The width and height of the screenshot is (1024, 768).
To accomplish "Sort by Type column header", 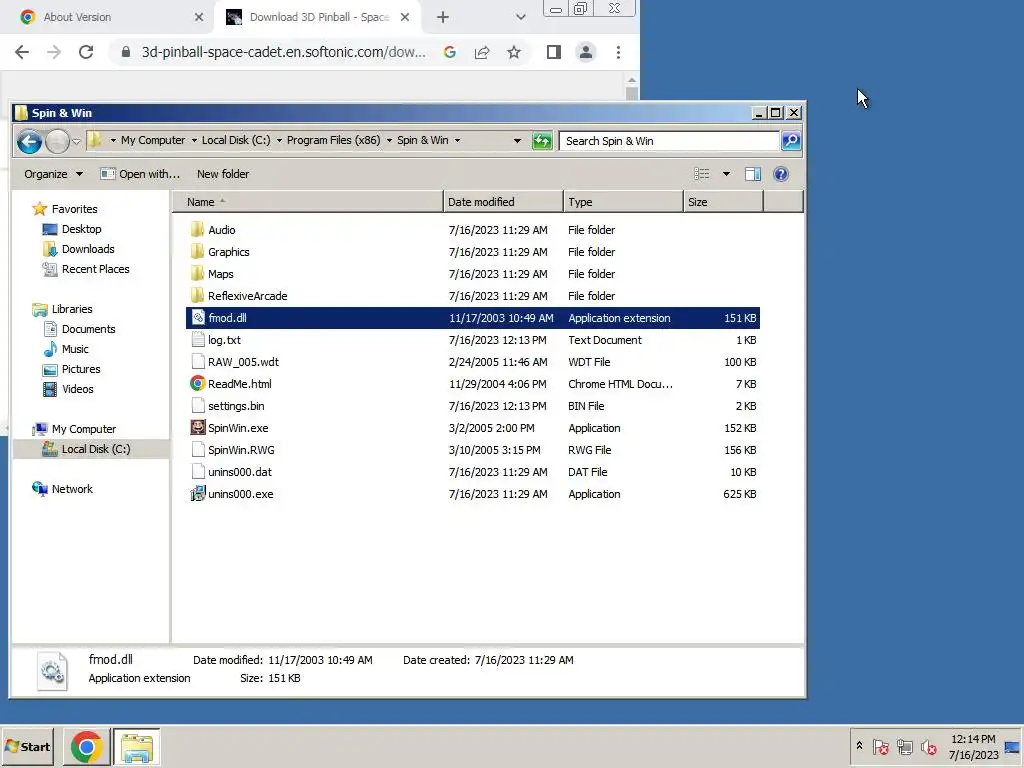I will (x=623, y=202).
